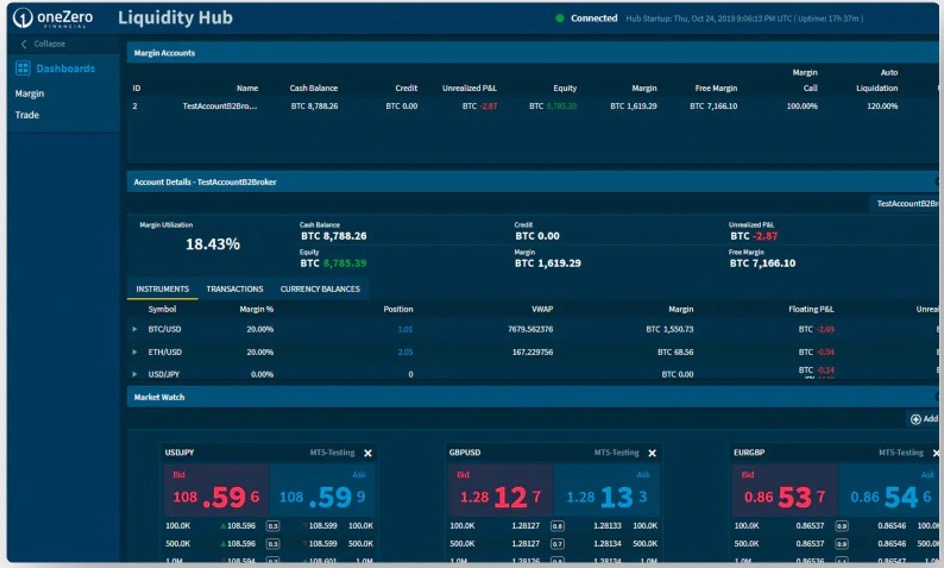Close the USDJPY market watch tile
Screen dimensions: 944x568
368,453
